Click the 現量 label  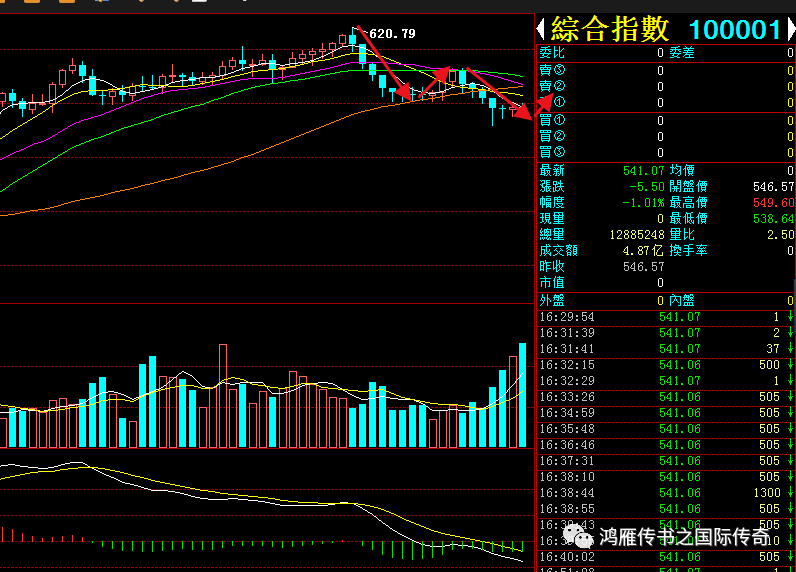point(552,219)
